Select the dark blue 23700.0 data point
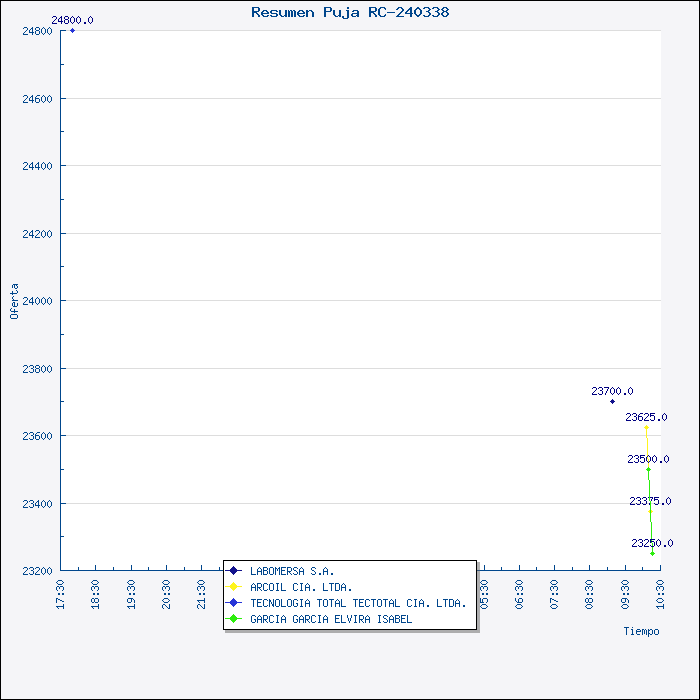The image size is (700, 700). click(612, 402)
